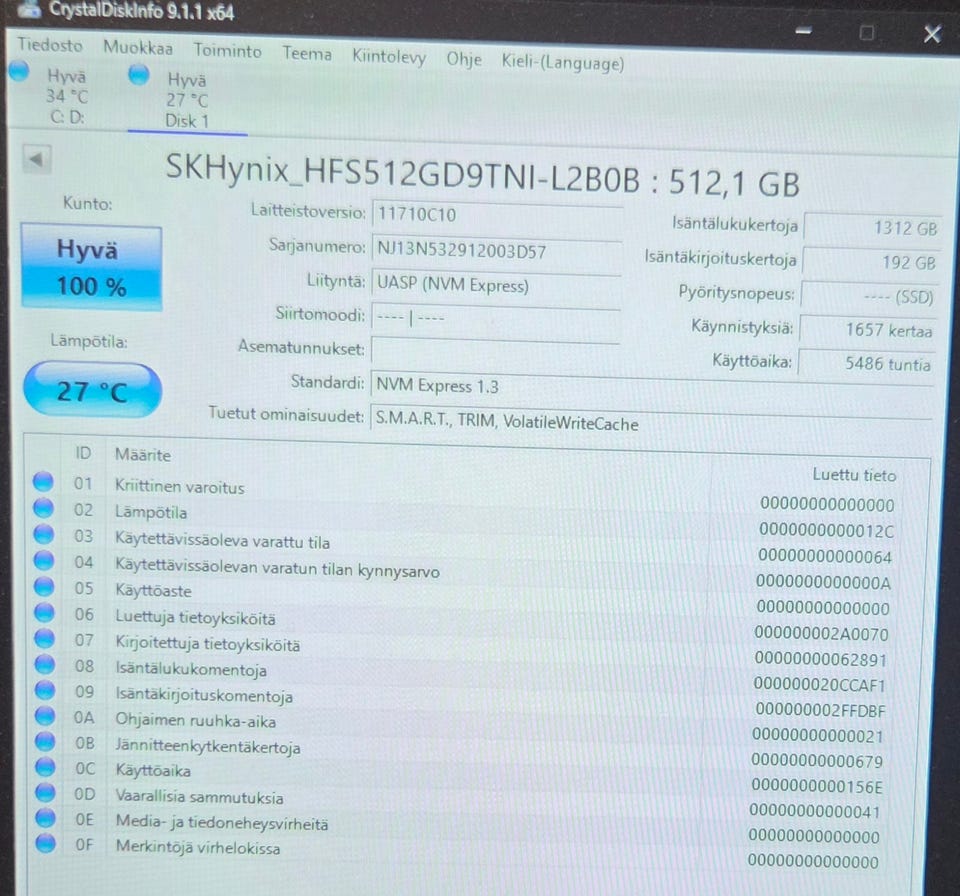The image size is (960, 896).
Task: Click raw value 000000002A0070
Action: (x=821, y=633)
